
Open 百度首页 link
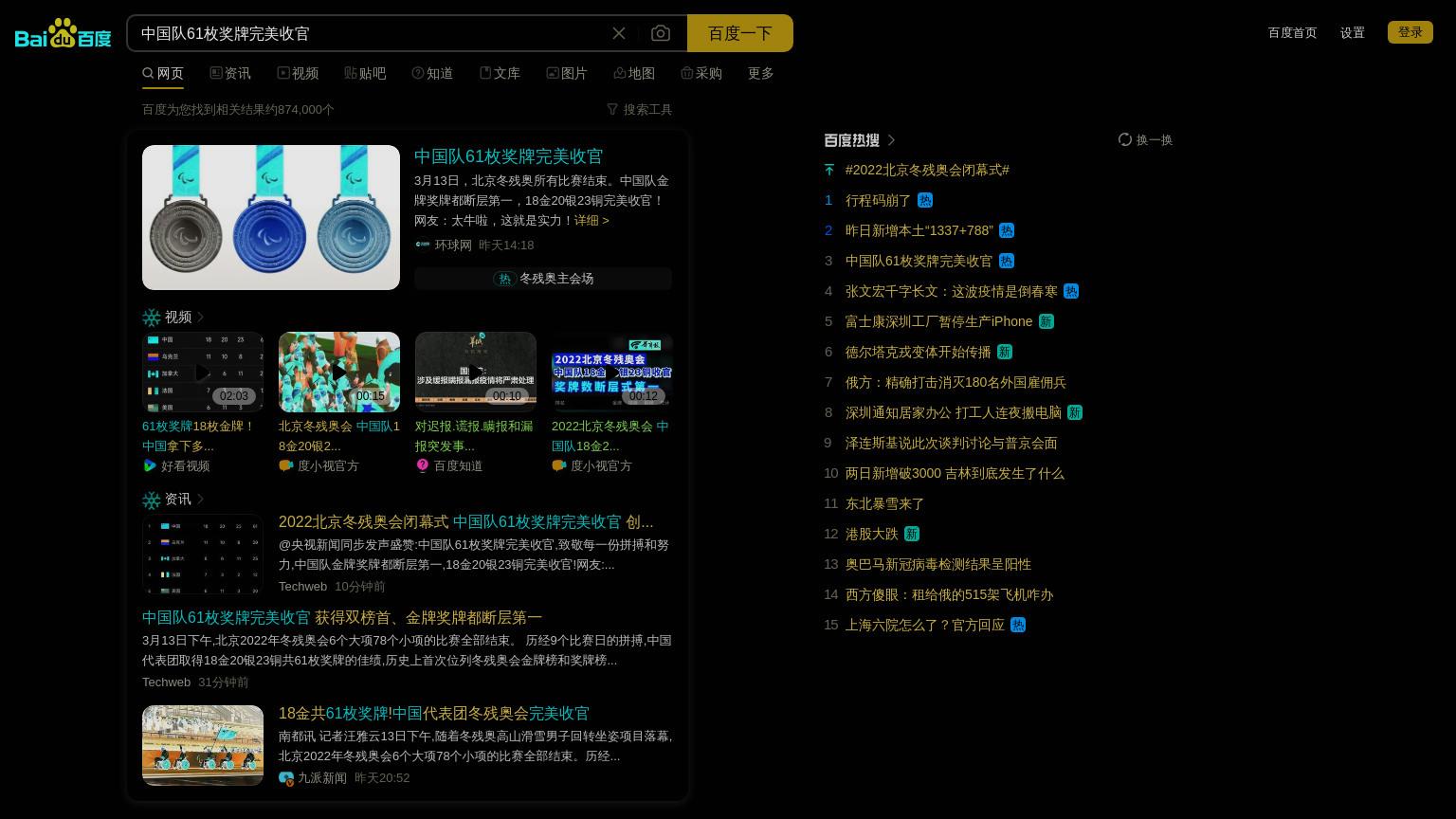click(x=1292, y=32)
